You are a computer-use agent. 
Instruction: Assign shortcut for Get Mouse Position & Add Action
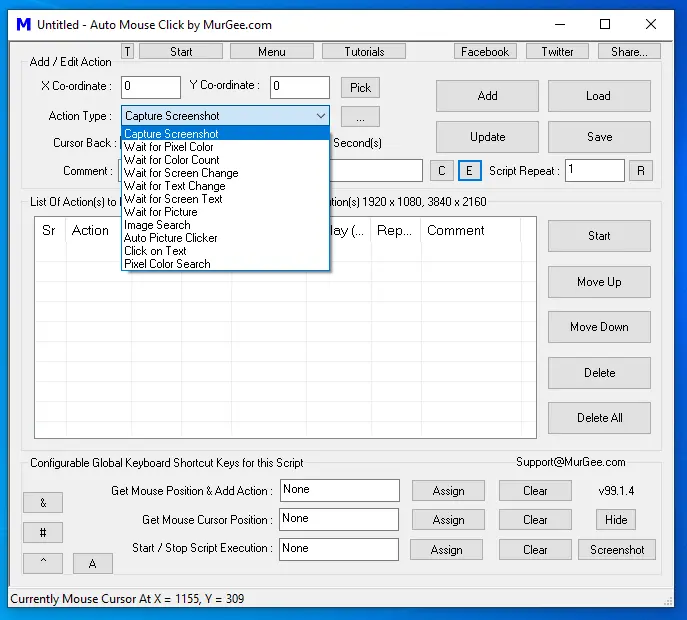pos(448,491)
